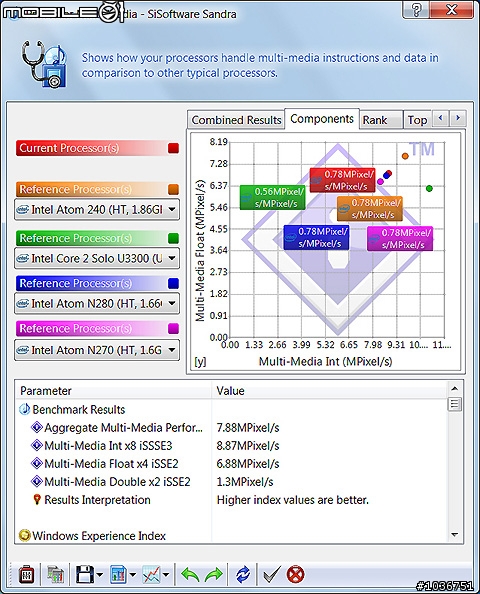This screenshot has height=594, width=480.
Task: Click the Results Interpretation pin icon
Action: 37,500
